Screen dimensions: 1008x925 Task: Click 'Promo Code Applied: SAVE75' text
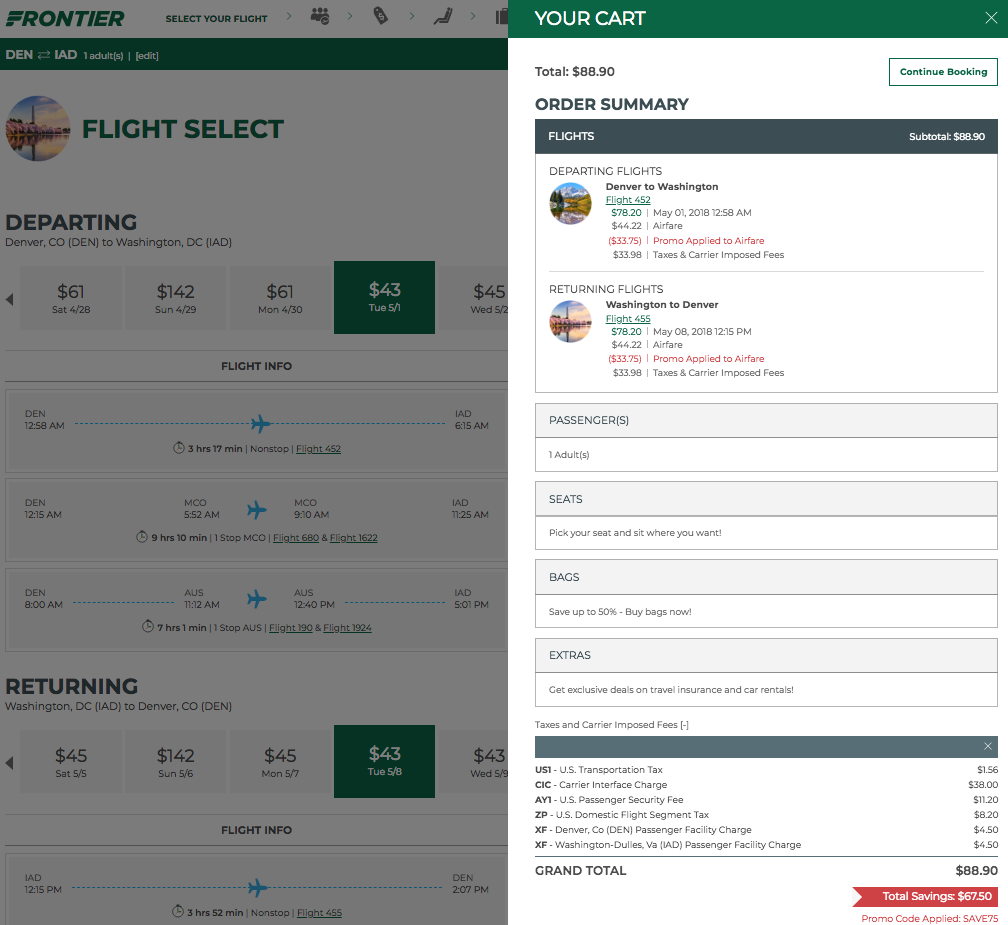(930, 919)
